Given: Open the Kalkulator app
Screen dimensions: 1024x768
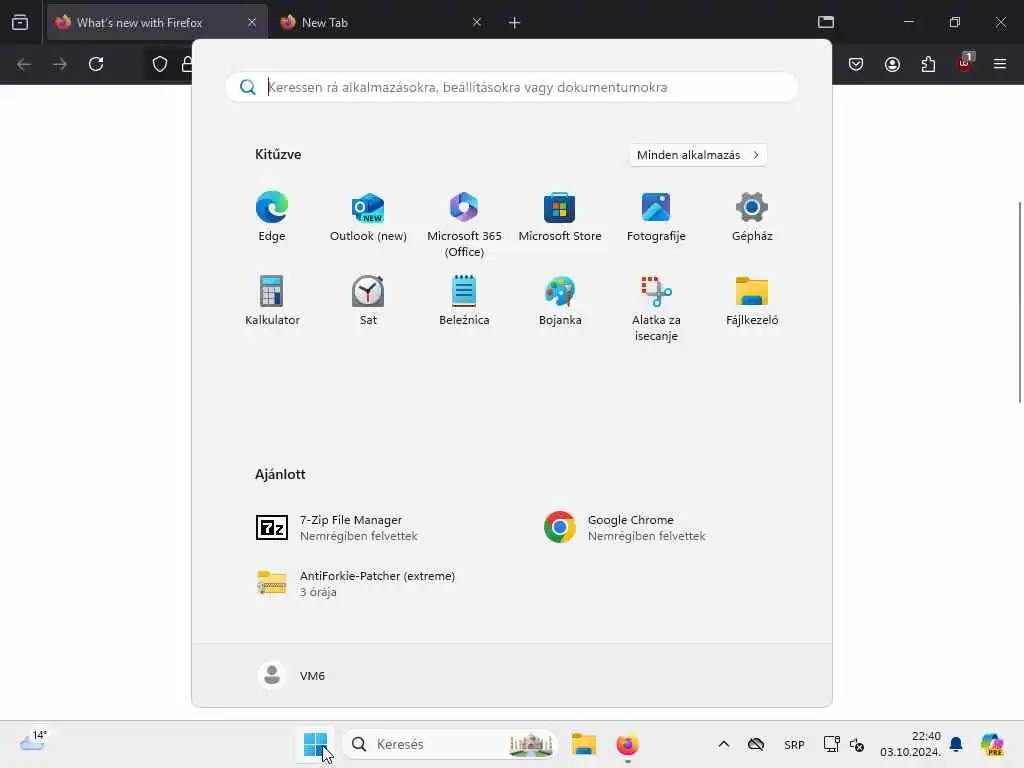Looking at the screenshot, I should pyautogui.click(x=272, y=301).
